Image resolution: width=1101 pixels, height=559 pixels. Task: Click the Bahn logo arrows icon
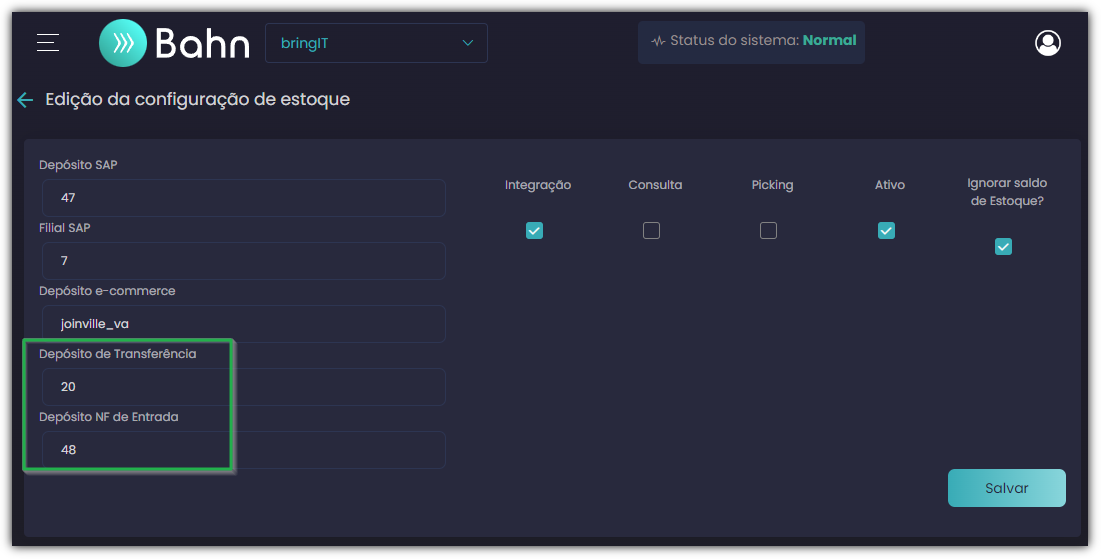coord(123,43)
